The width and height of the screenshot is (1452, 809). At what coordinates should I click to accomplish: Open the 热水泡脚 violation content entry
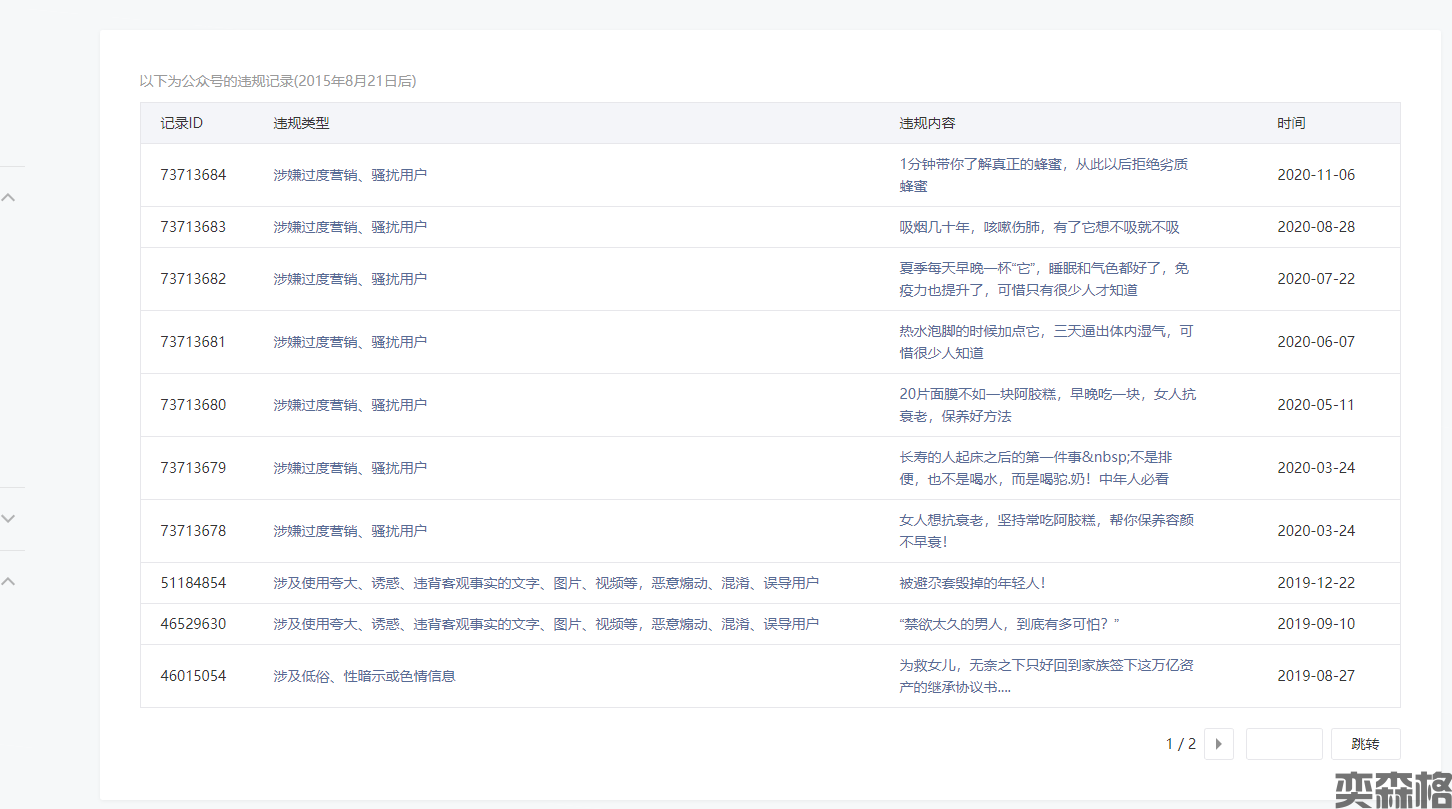[x=1046, y=342]
